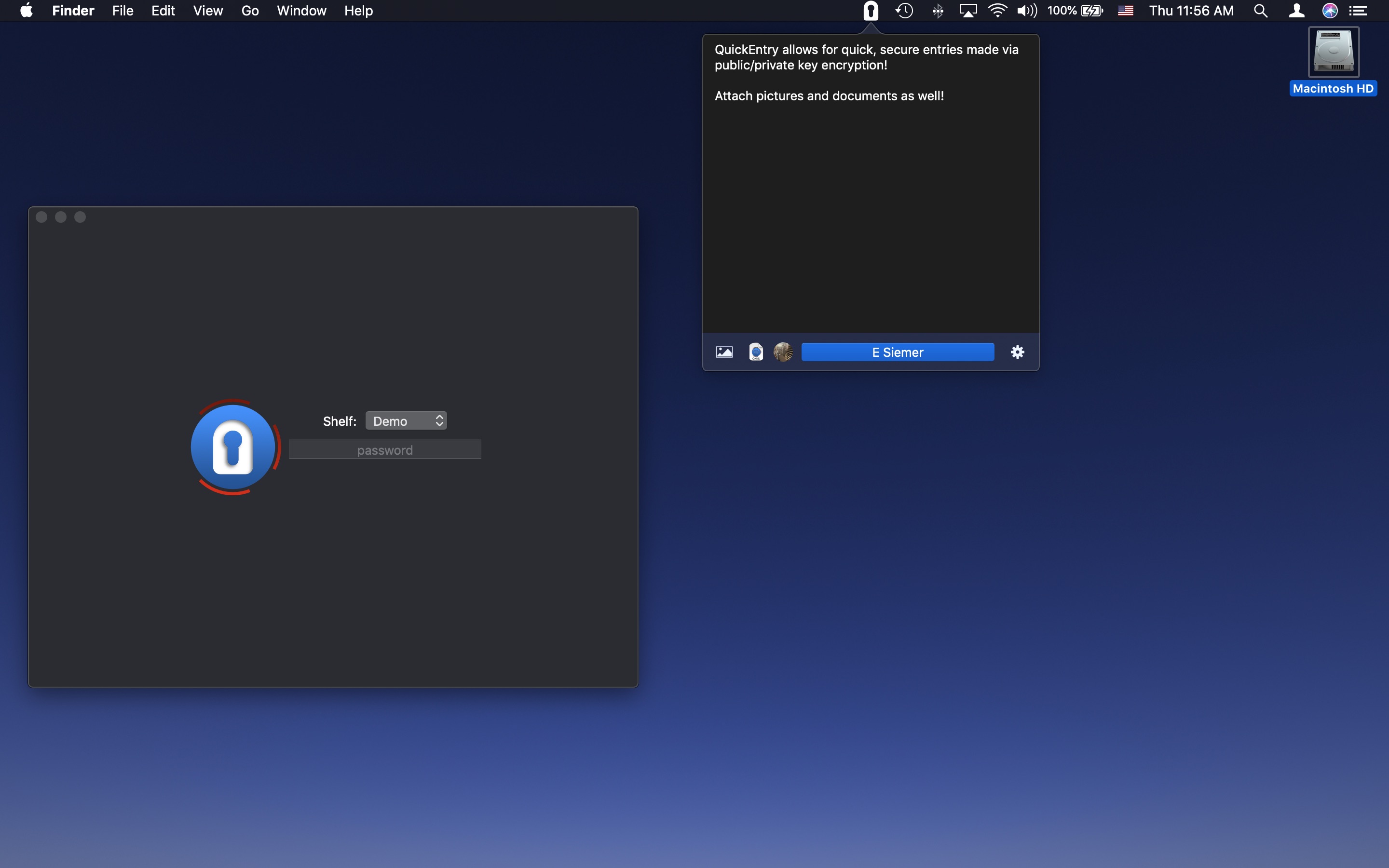This screenshot has height=868, width=1389.
Task: Click the keyhole menu bar icon
Action: click(x=871, y=11)
